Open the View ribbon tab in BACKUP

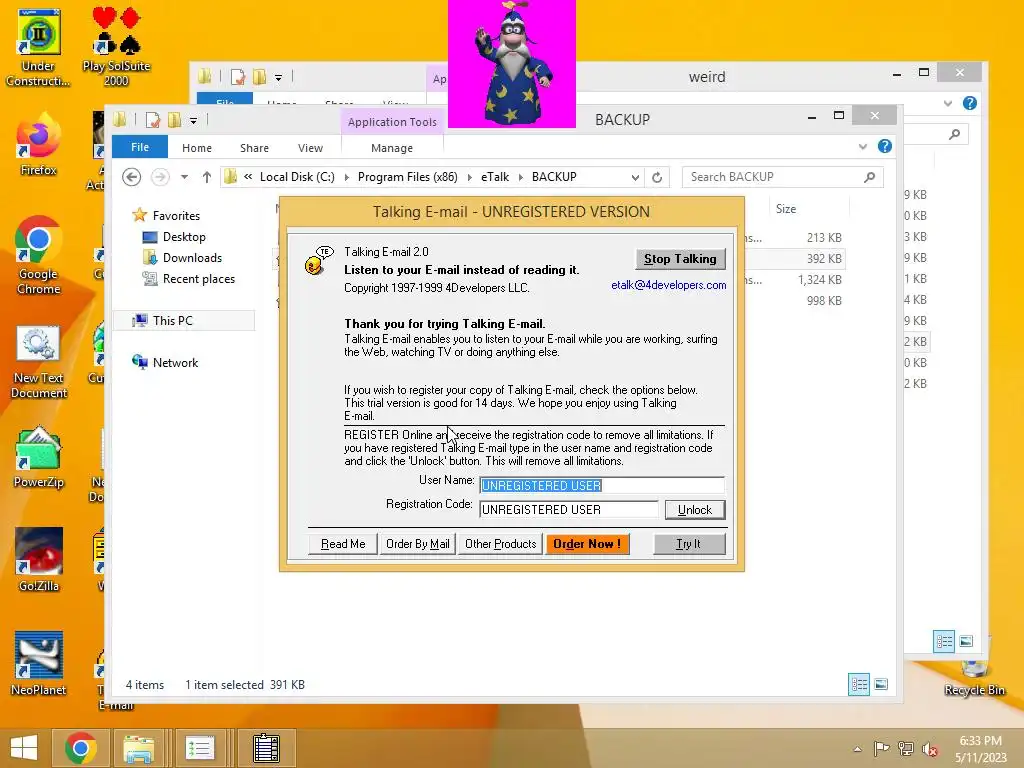[x=310, y=148]
